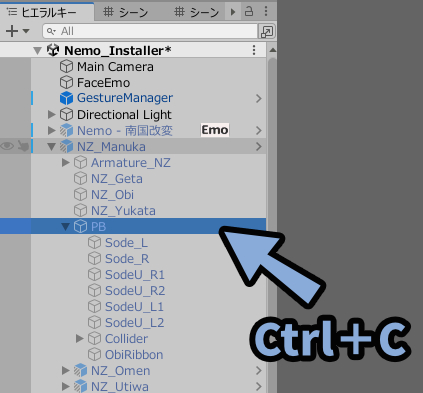Open the NZ_Omen prefab chevron

[259, 370]
